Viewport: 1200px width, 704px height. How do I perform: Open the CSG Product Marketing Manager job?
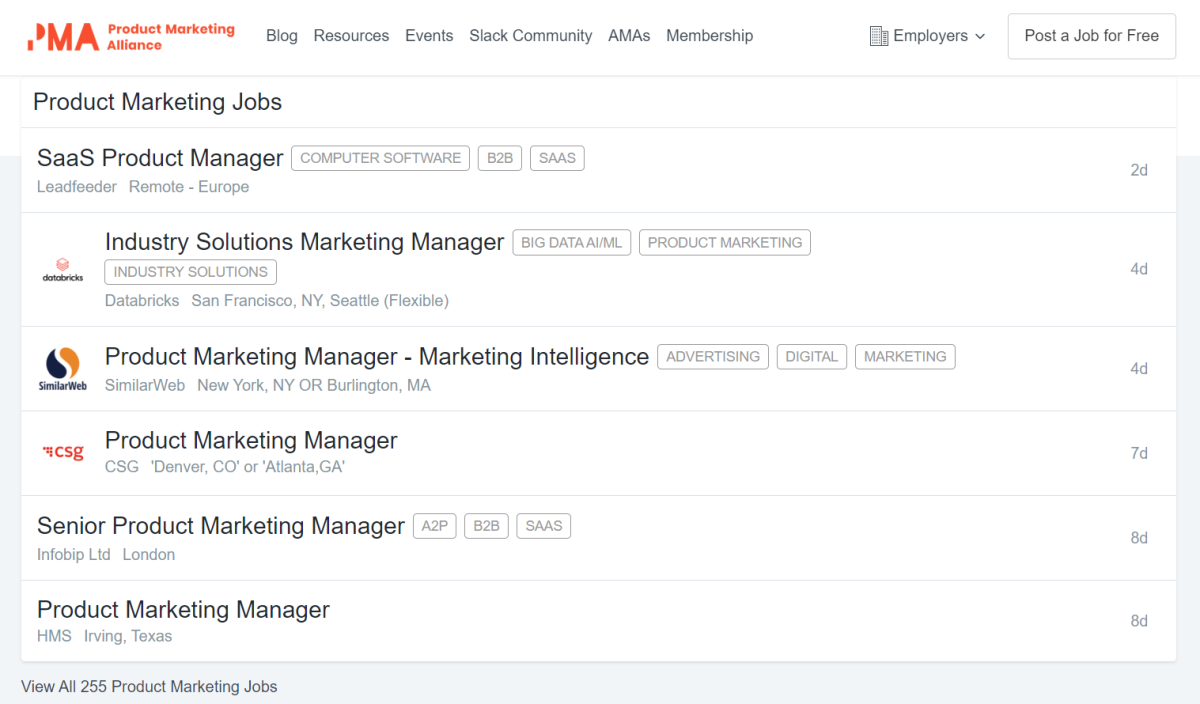251,440
